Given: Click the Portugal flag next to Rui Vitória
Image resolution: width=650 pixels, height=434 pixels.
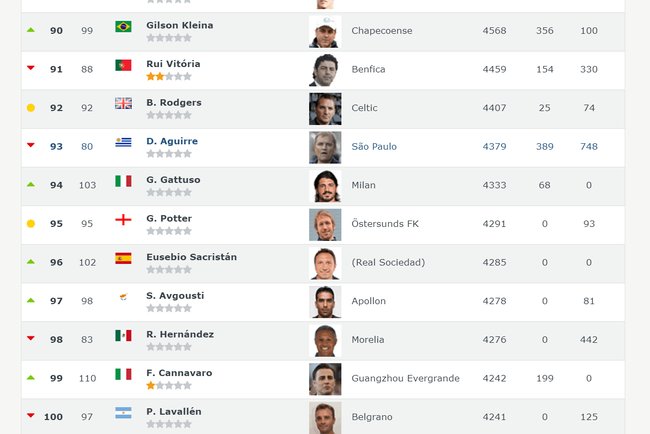Looking at the screenshot, I should click(x=123, y=65).
